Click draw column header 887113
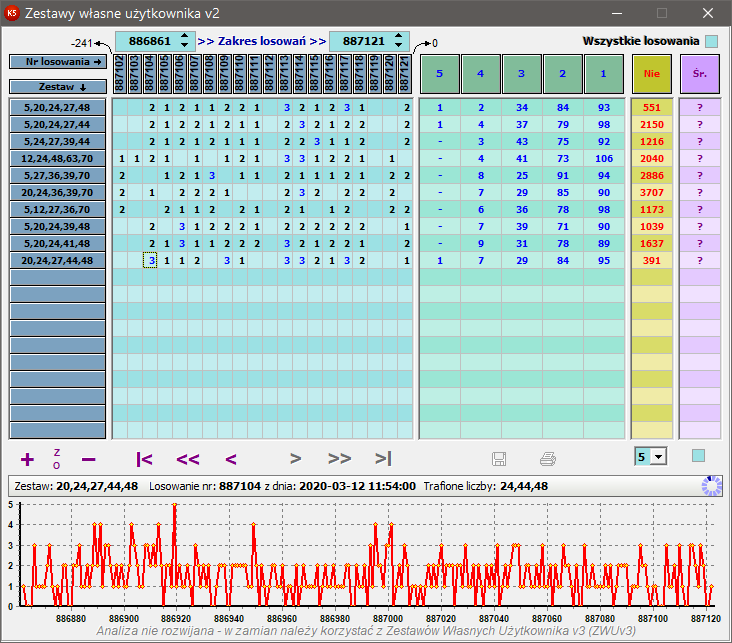Screen dimensions: 732x643 point(285,74)
